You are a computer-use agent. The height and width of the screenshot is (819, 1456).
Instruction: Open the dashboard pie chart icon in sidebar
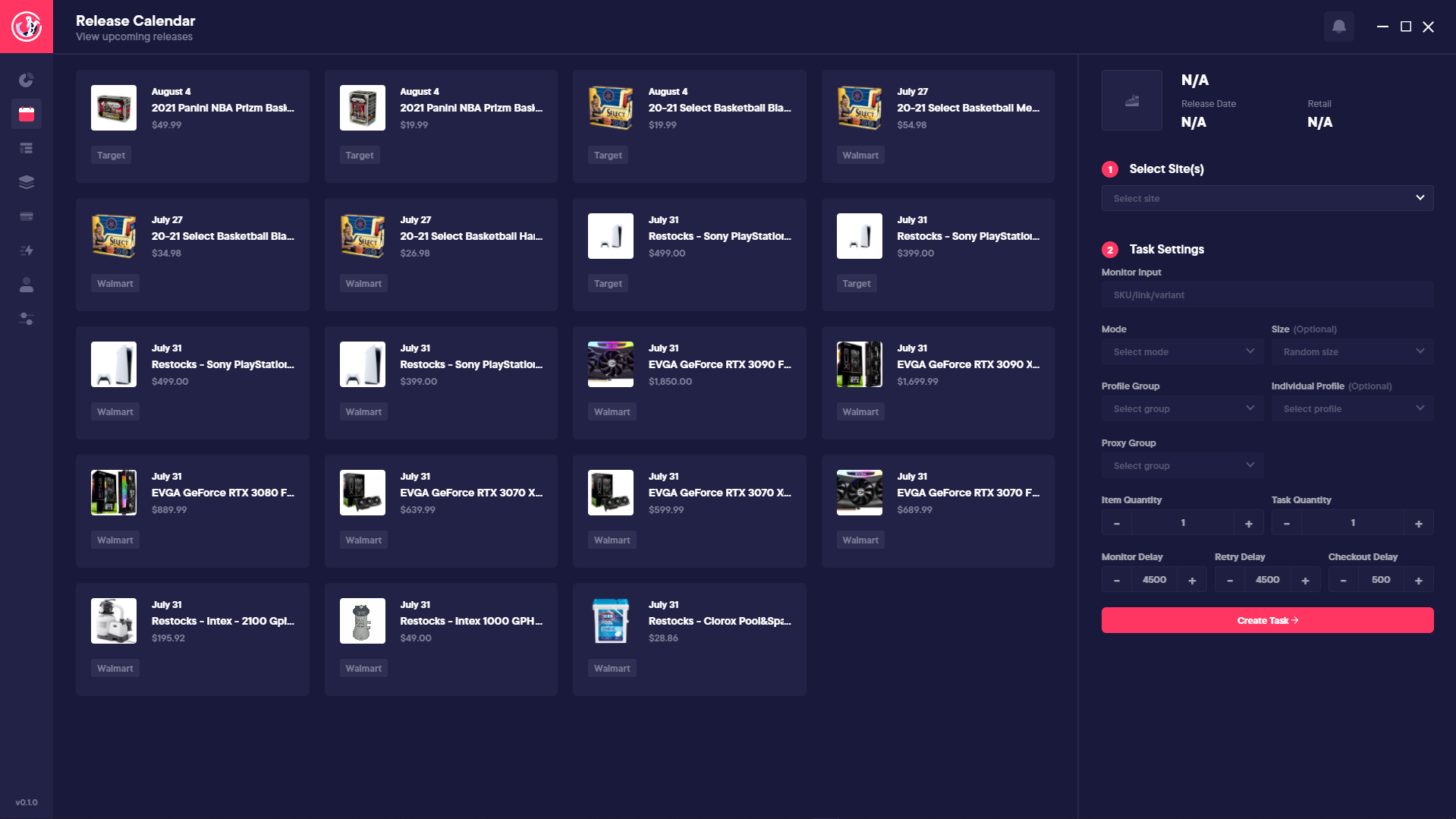[x=27, y=80]
